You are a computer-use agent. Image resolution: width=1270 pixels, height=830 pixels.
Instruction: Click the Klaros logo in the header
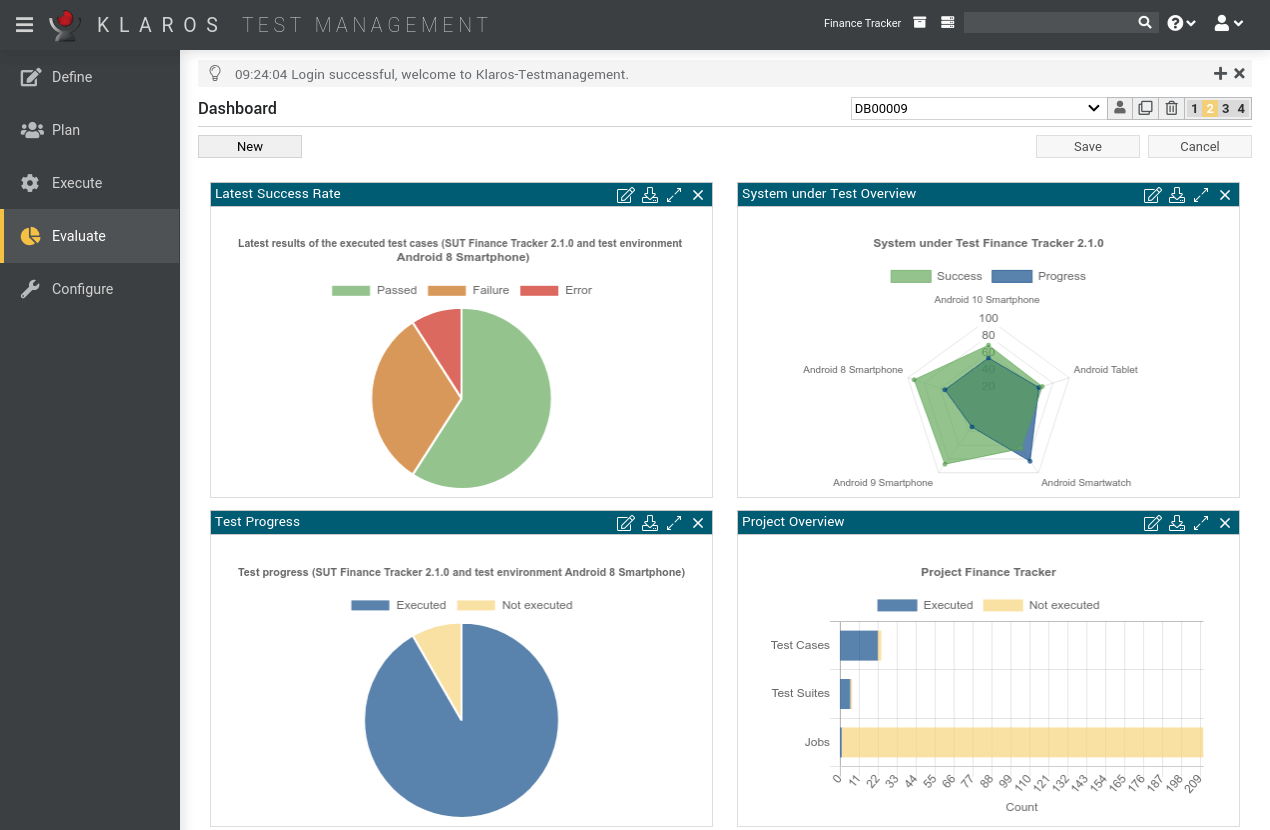coord(65,24)
